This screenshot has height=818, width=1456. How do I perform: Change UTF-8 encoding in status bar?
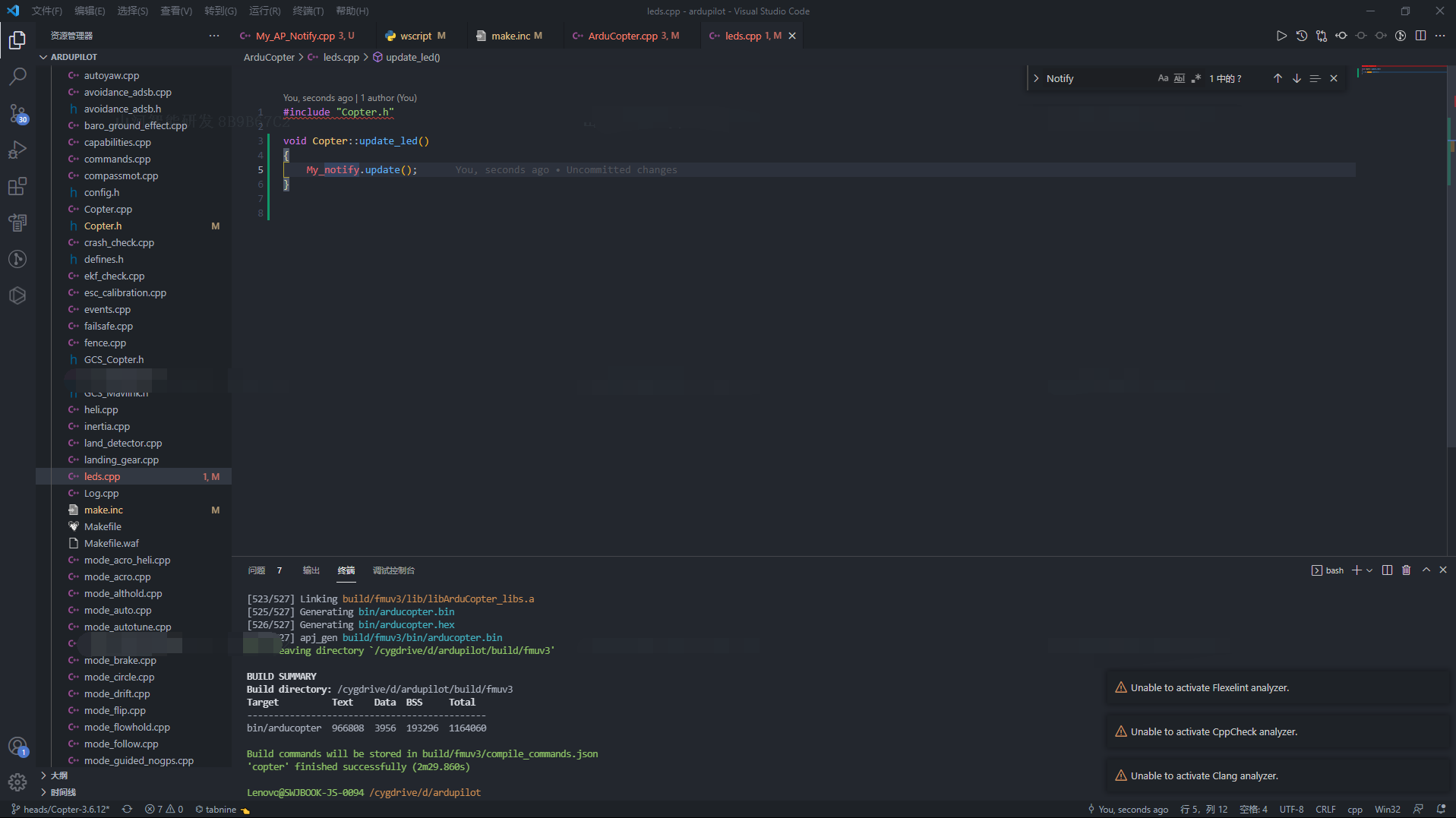1291,809
